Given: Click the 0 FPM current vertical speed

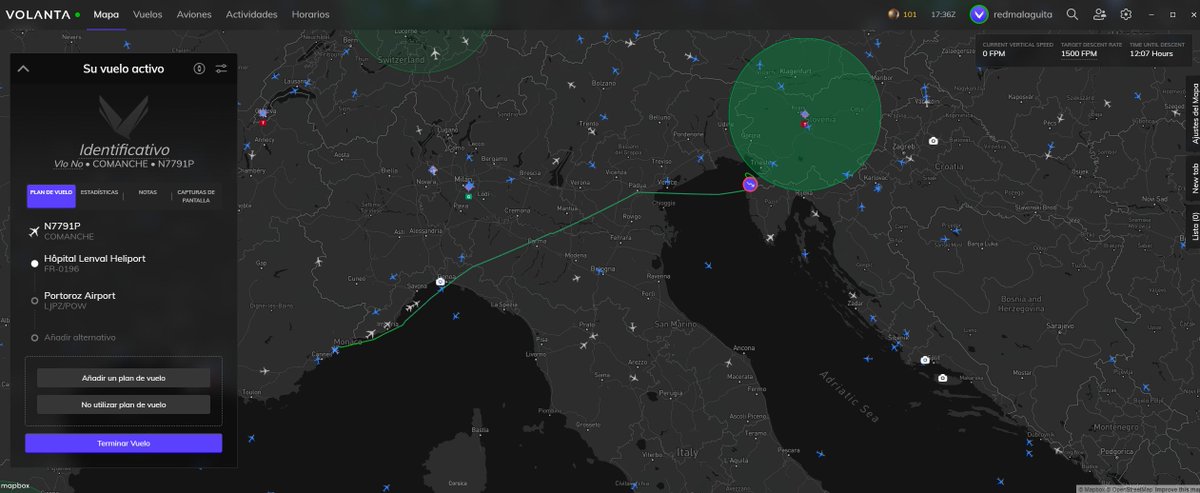Looking at the screenshot, I should pyautogui.click(x=995, y=54).
